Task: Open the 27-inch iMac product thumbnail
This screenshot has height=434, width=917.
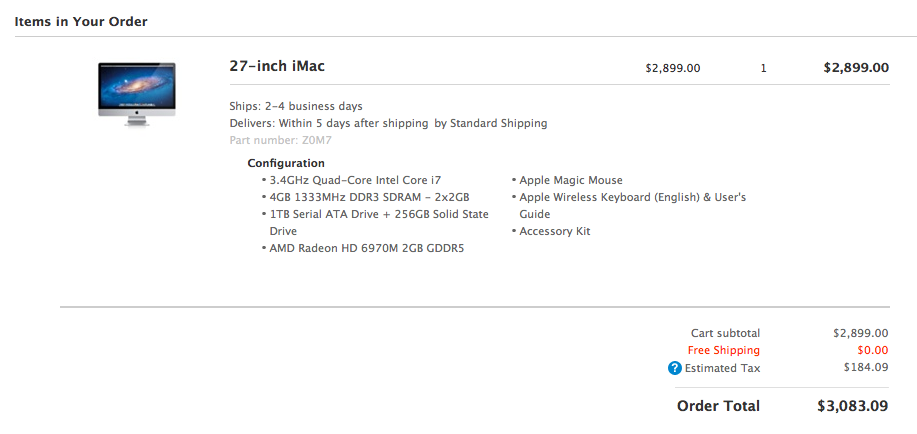Action: [137, 94]
